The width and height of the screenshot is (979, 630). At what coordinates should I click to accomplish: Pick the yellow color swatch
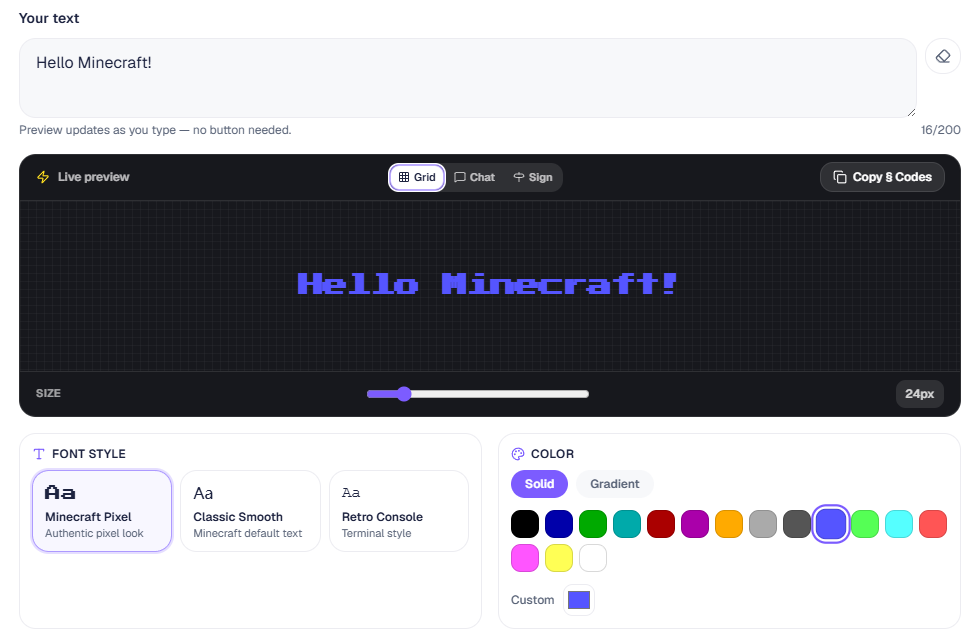(x=559, y=558)
